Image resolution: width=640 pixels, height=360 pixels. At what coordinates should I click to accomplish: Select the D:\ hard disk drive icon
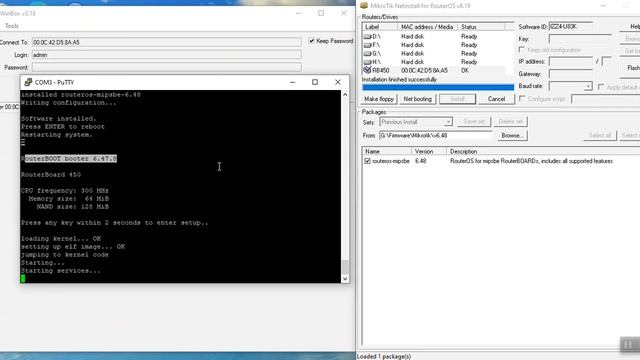pos(367,37)
